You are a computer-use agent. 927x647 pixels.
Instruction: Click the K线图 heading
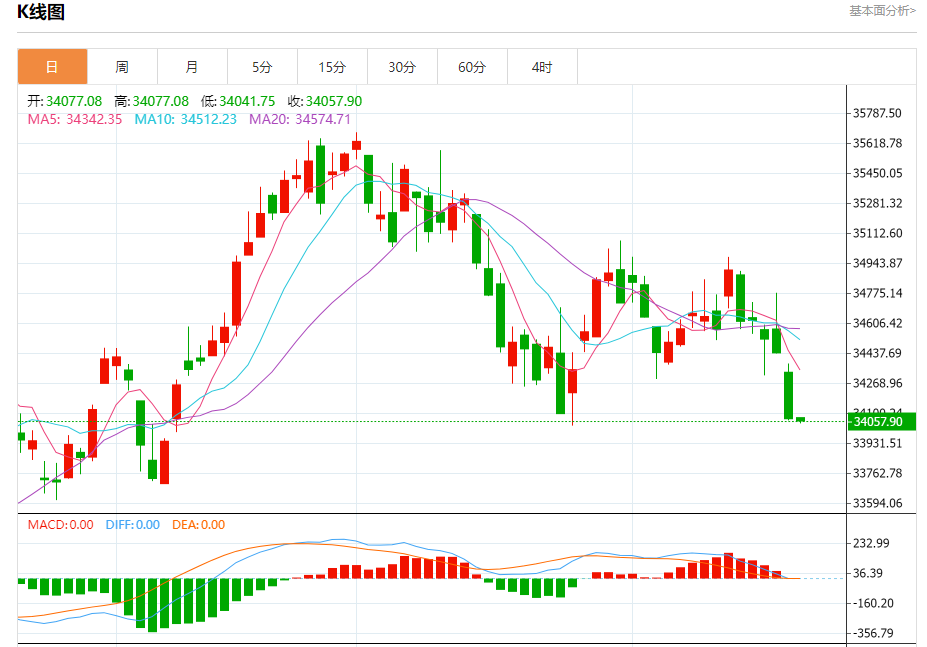click(41, 12)
